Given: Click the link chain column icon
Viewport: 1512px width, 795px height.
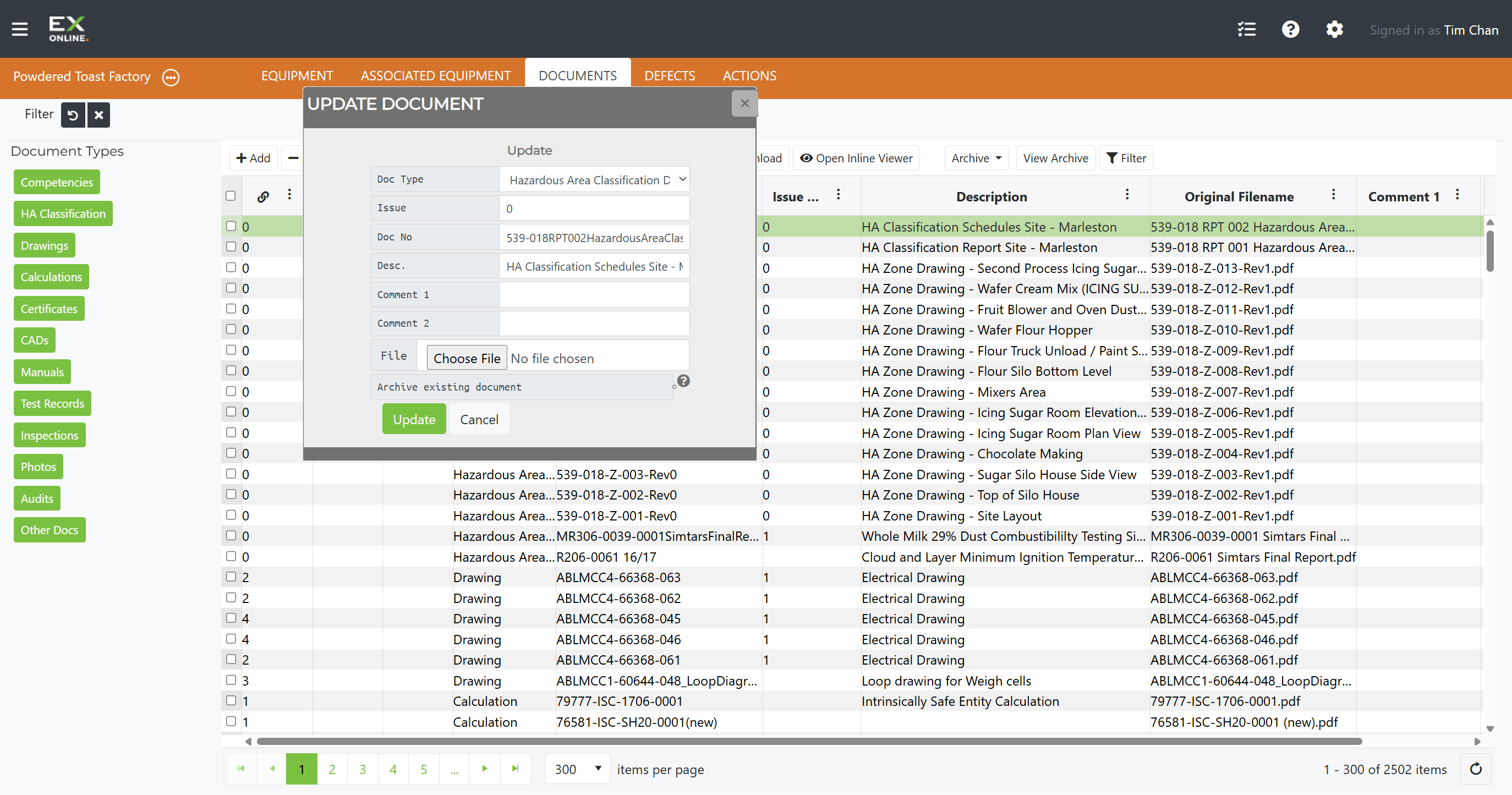Looking at the screenshot, I should click(x=264, y=196).
